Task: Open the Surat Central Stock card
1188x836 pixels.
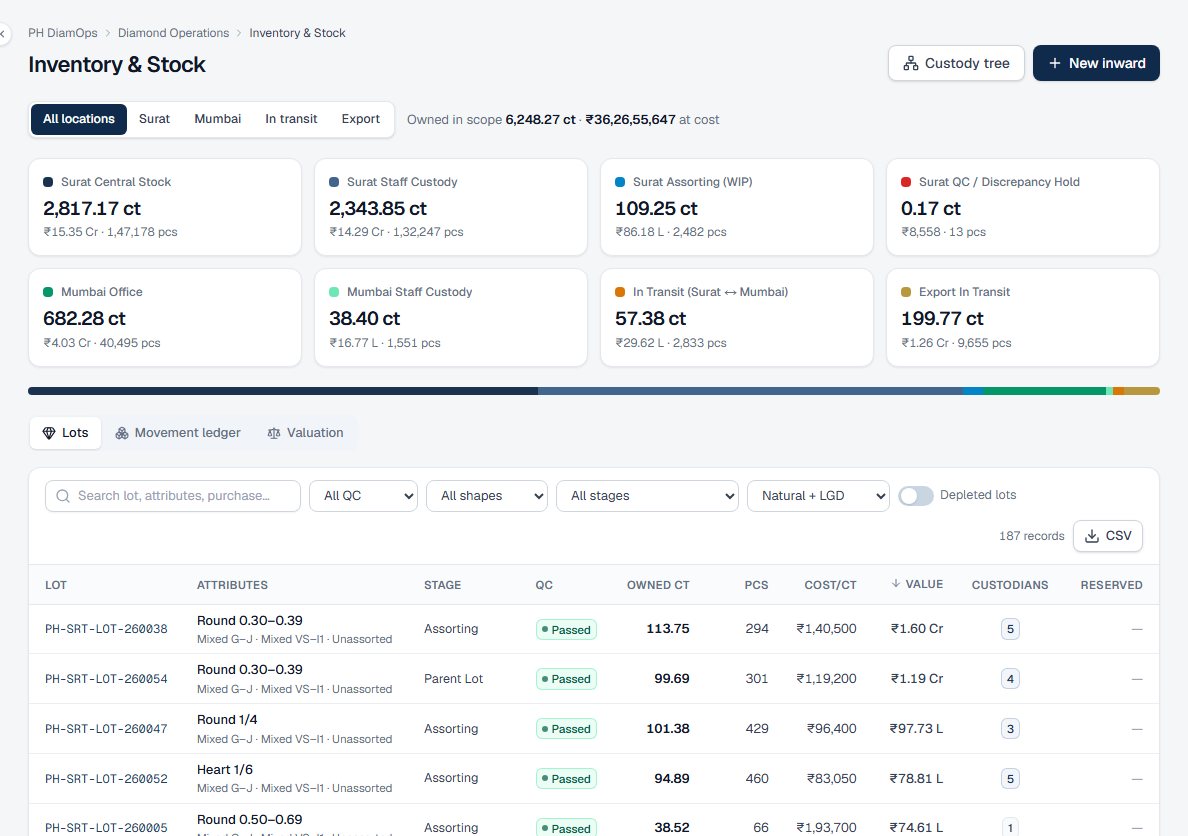Action: 164,207
